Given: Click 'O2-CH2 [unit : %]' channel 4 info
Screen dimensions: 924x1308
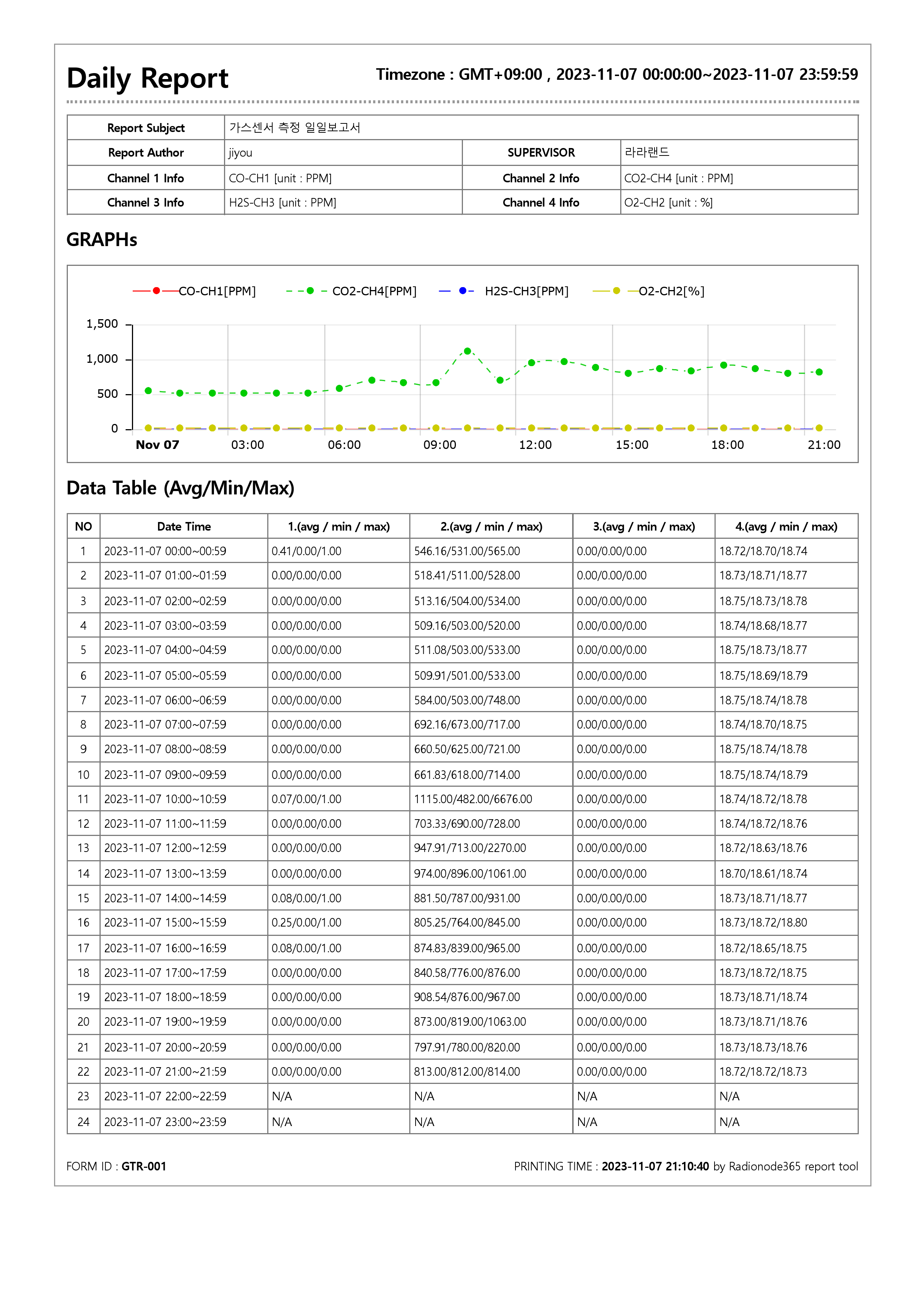Looking at the screenshot, I should coord(668,203).
